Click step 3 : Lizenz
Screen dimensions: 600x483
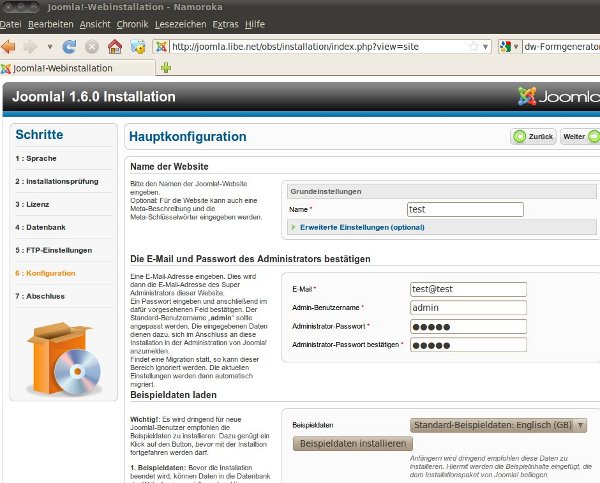[32, 204]
